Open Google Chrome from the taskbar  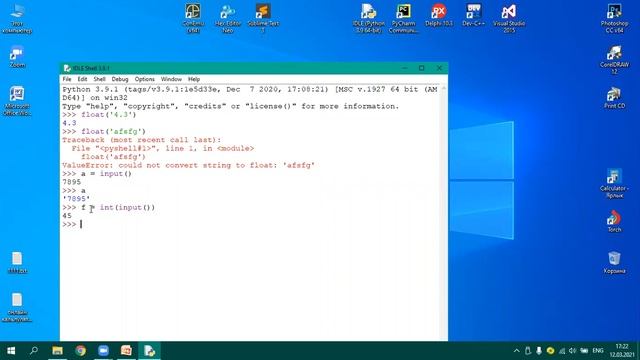pyautogui.click(x=80, y=351)
